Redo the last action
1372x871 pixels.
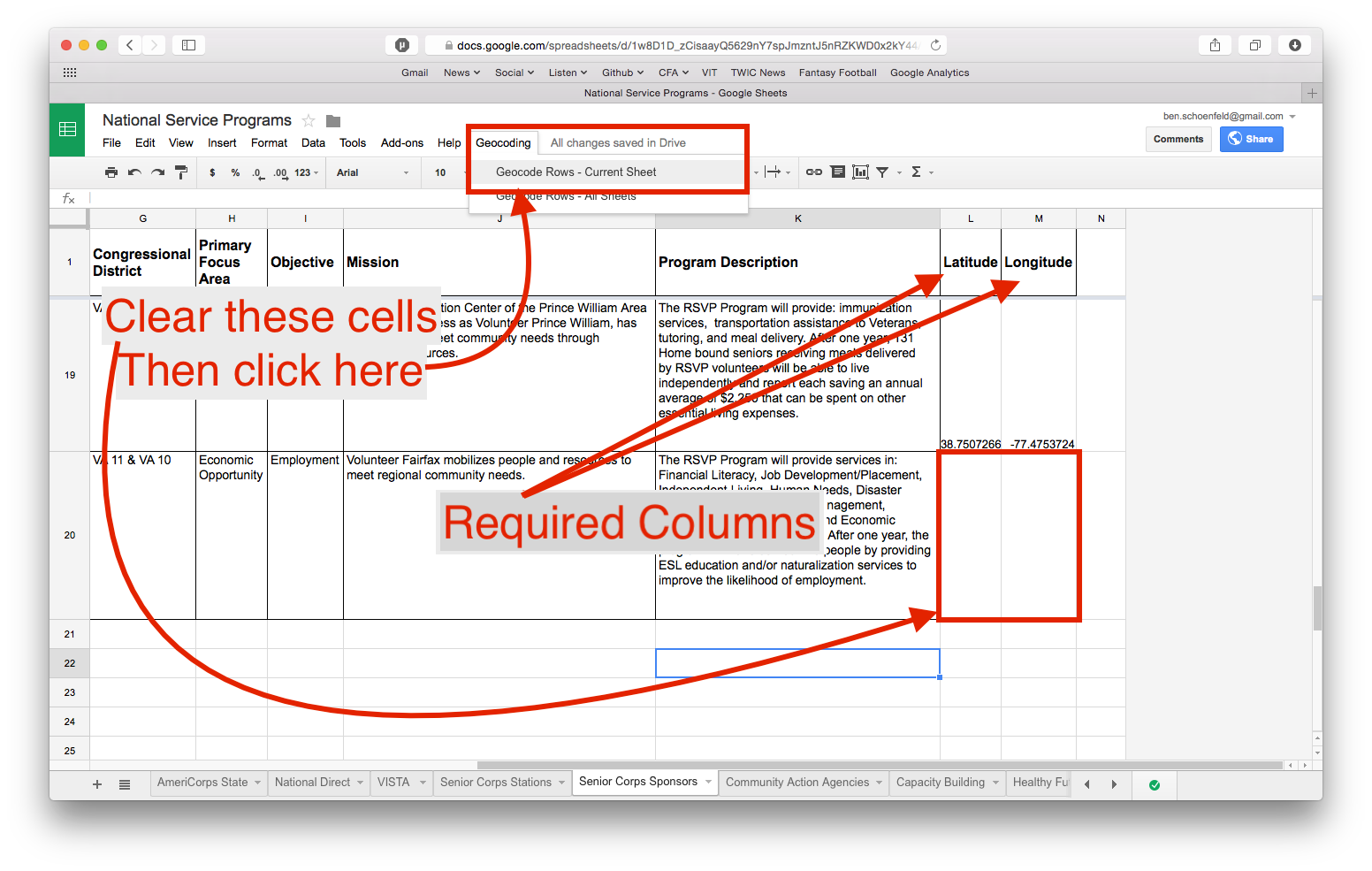(x=157, y=172)
